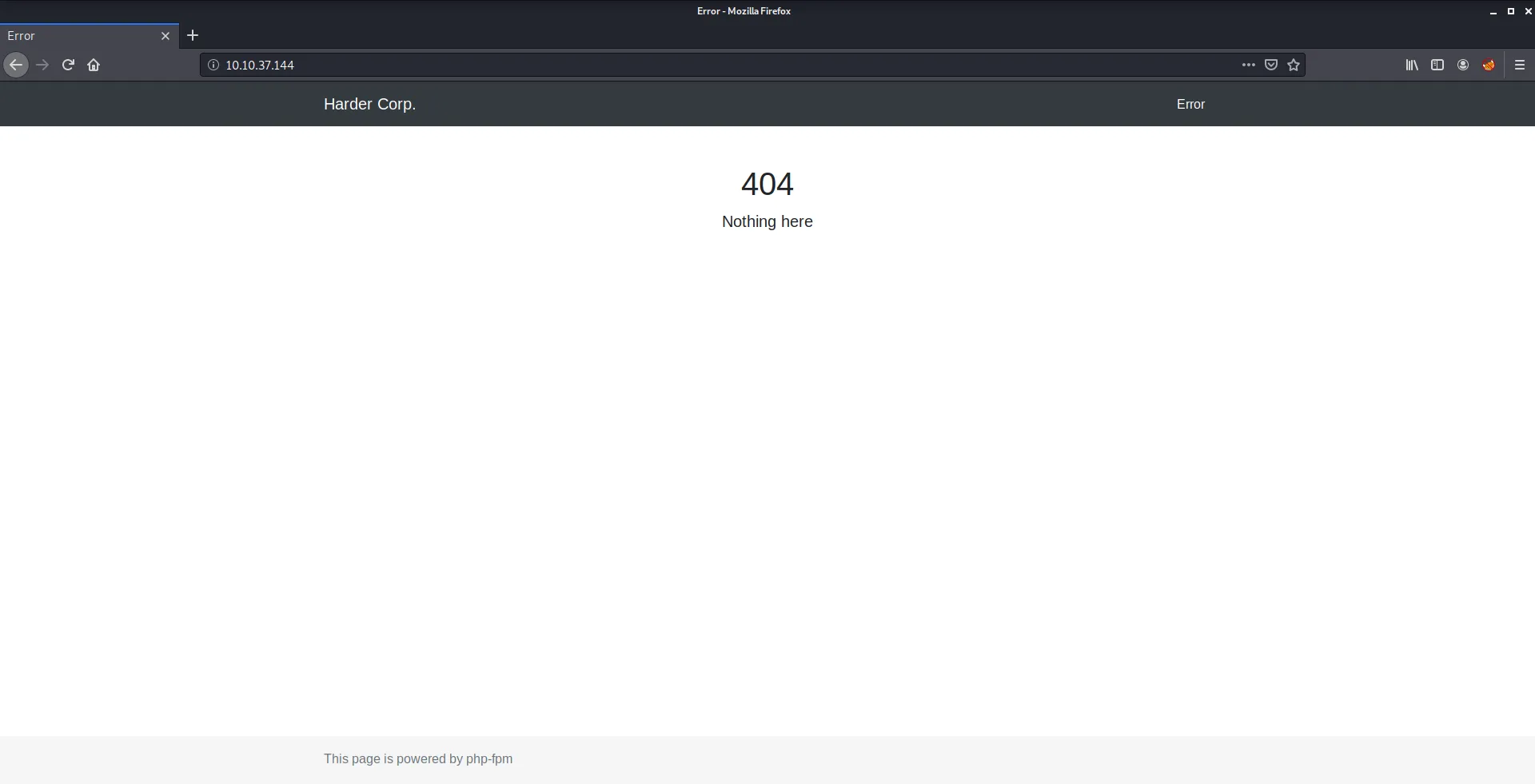
Task: Click the orange extension icon in toolbar
Action: [x=1489, y=65]
